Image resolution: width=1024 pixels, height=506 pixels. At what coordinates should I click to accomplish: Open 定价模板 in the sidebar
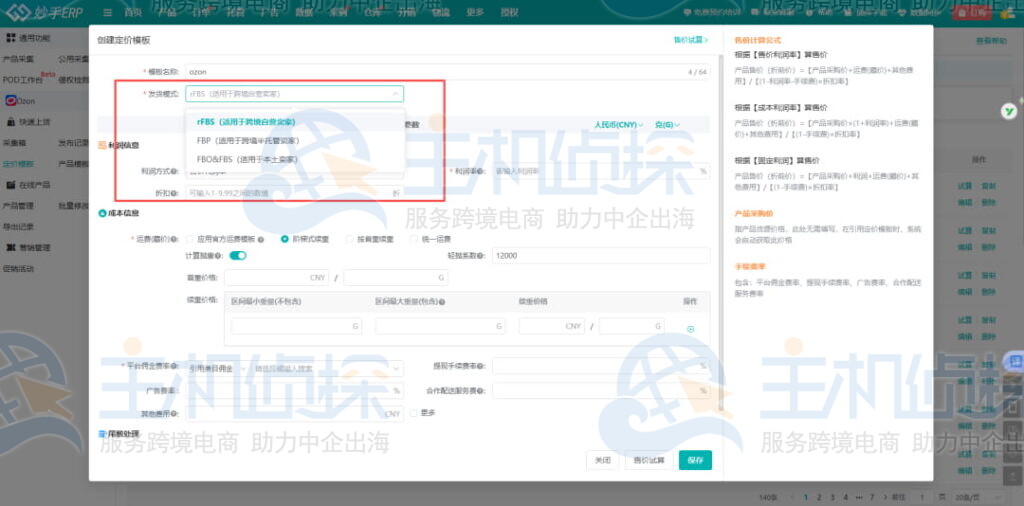click(18, 164)
